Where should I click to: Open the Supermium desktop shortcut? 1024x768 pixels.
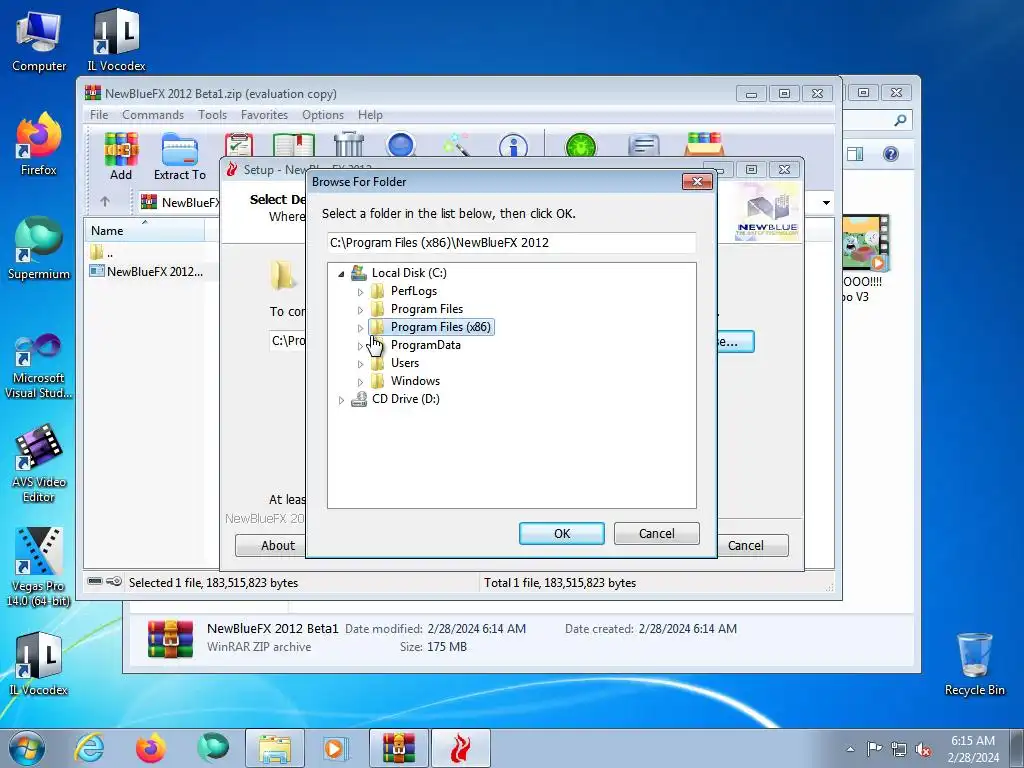click(39, 248)
